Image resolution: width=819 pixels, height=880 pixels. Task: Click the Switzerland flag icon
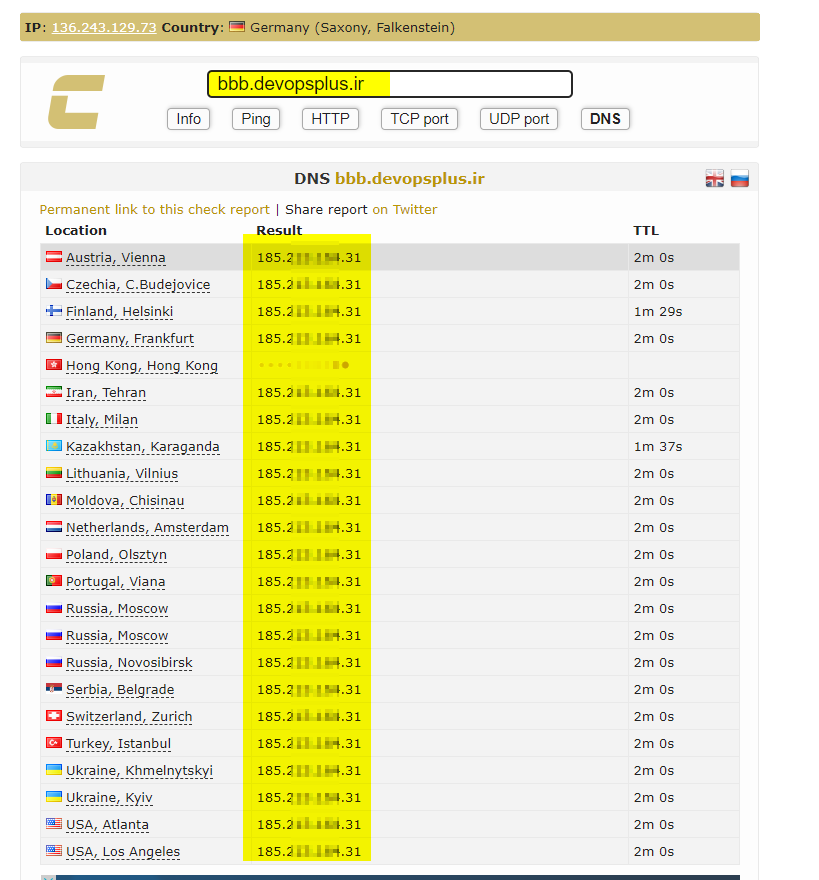(54, 717)
